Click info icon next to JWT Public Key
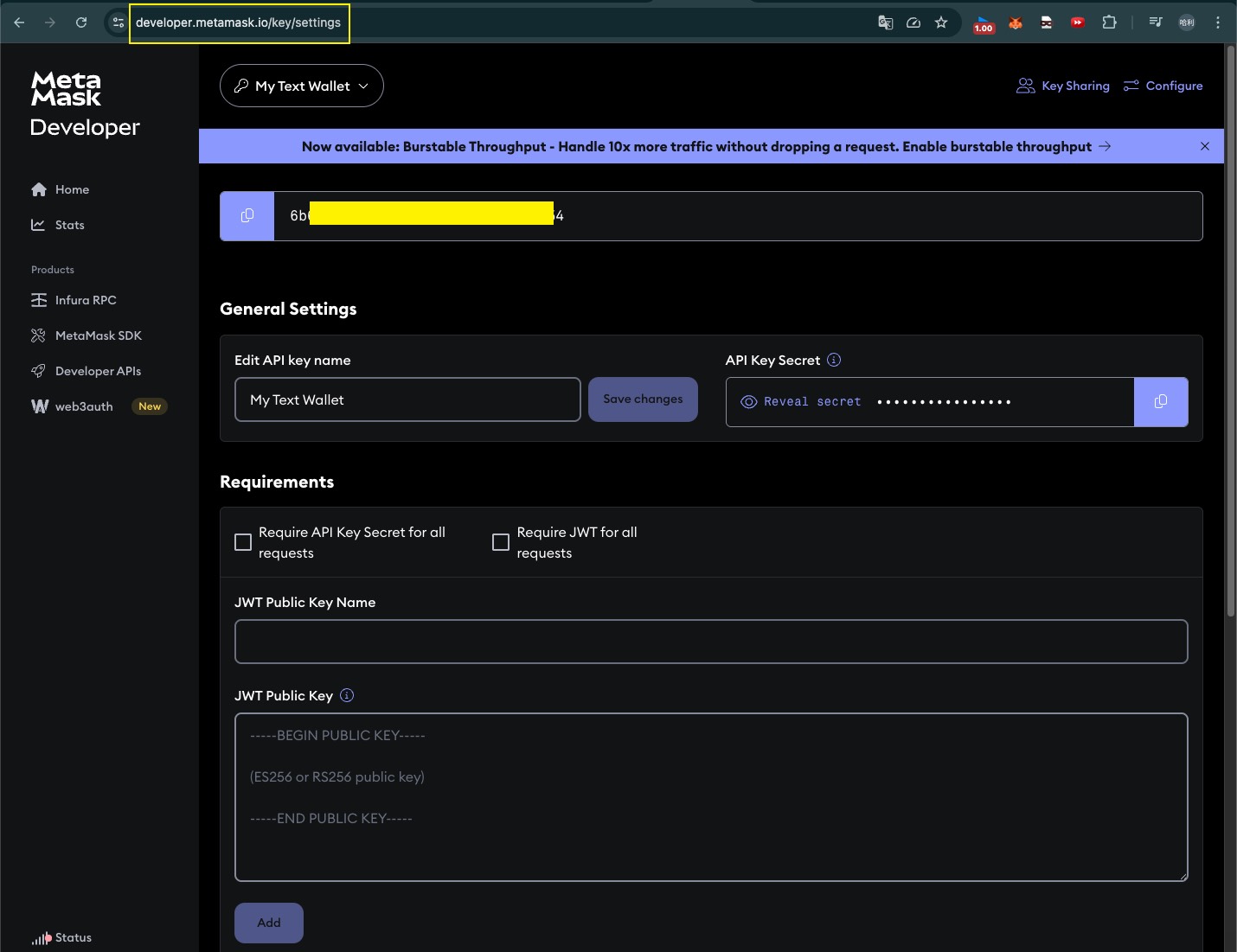 [347, 695]
